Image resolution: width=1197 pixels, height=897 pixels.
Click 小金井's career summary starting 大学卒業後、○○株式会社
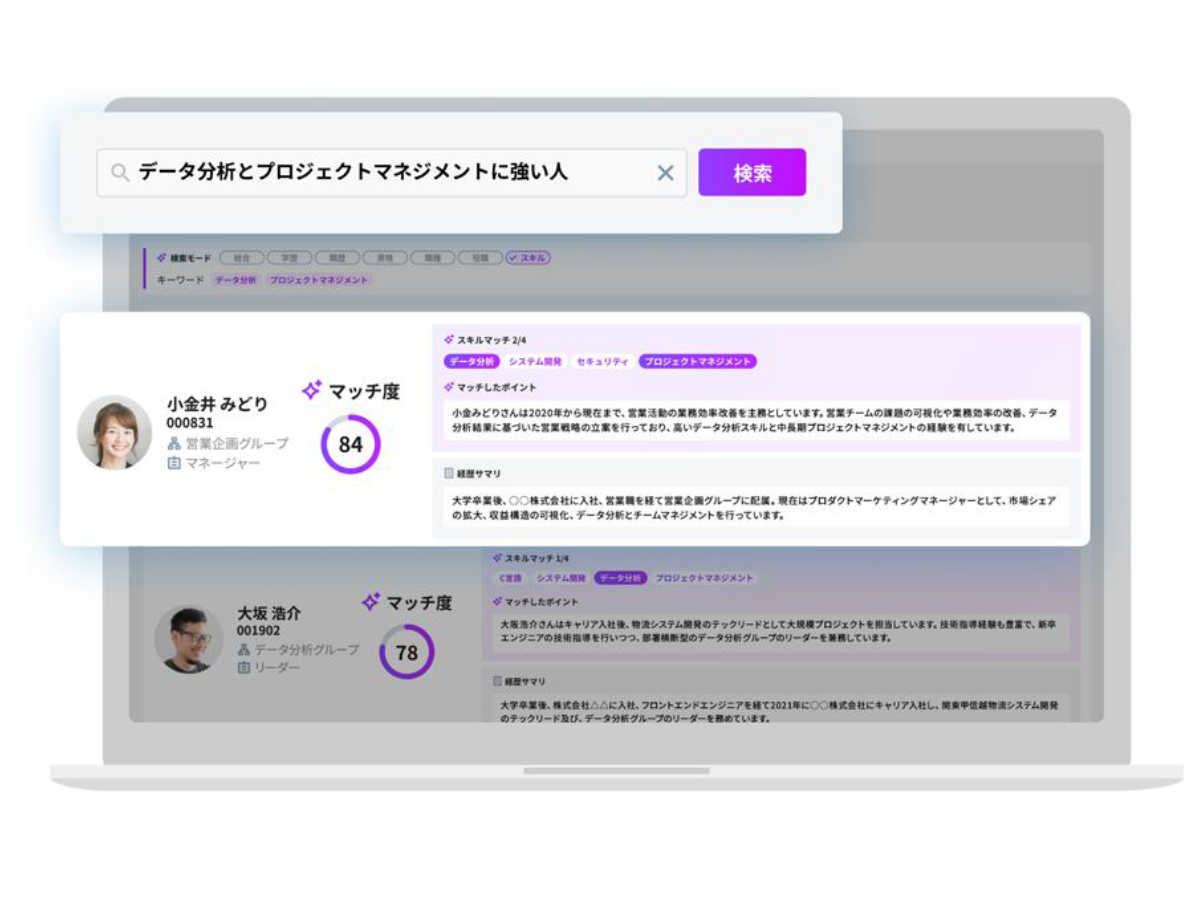pyautogui.click(x=754, y=508)
